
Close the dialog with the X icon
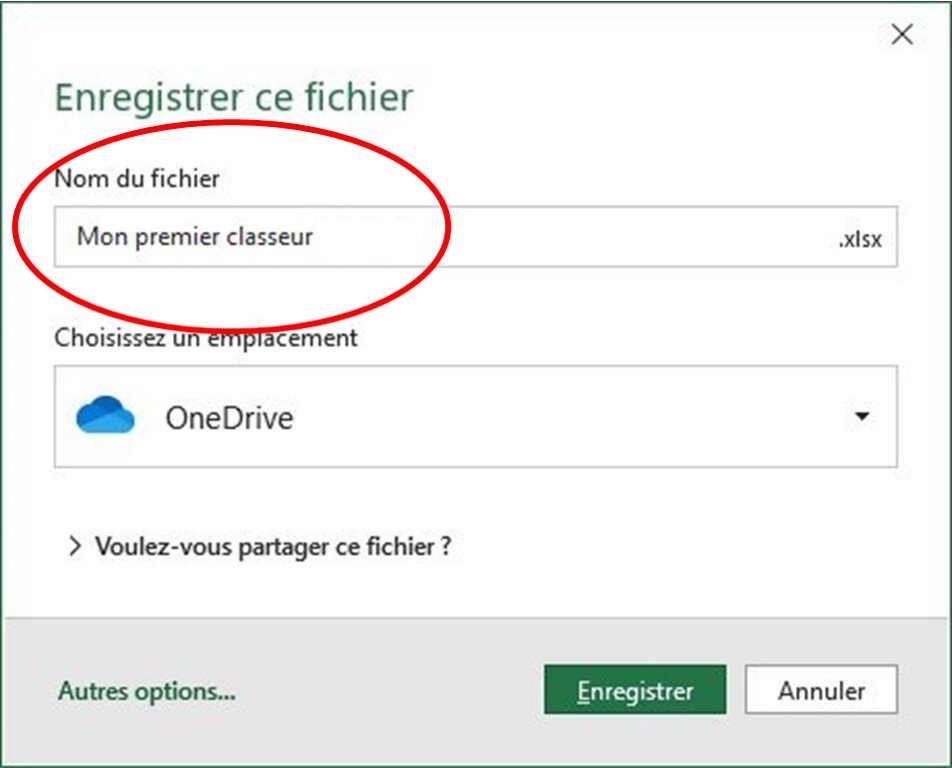pos(902,35)
